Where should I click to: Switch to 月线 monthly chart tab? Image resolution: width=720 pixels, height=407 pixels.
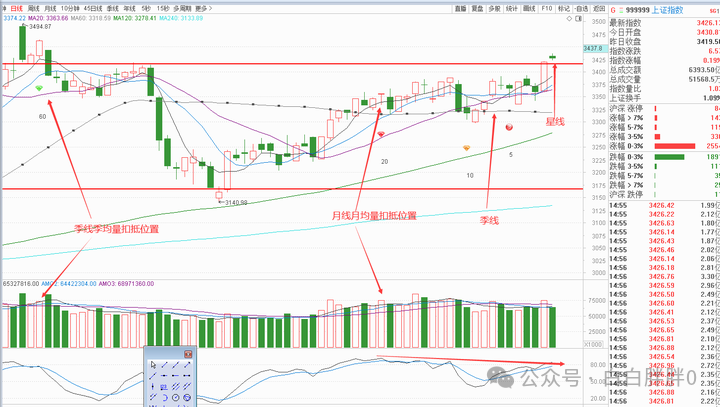pos(50,9)
